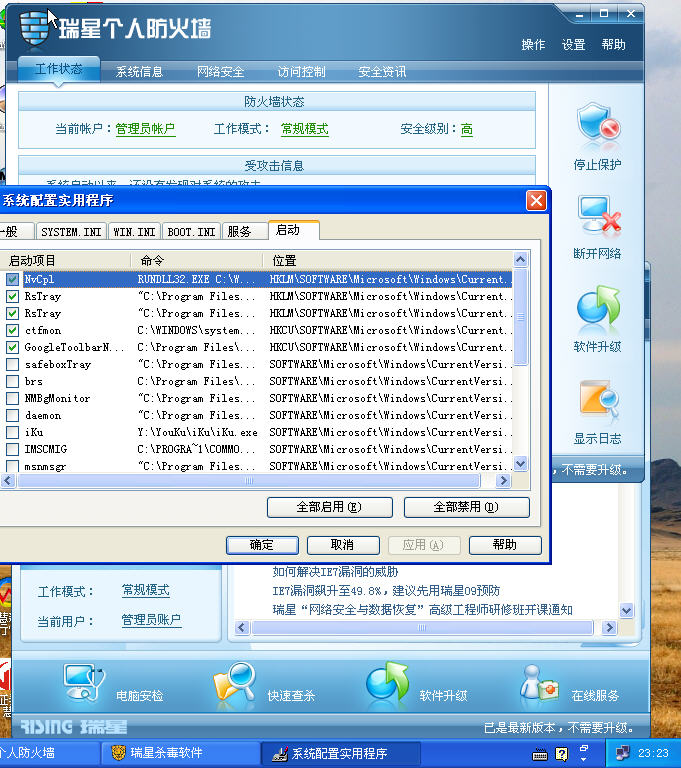Screen dimensions: 681x768
Task: Click the network computers tray icon
Action: [x=623, y=753]
